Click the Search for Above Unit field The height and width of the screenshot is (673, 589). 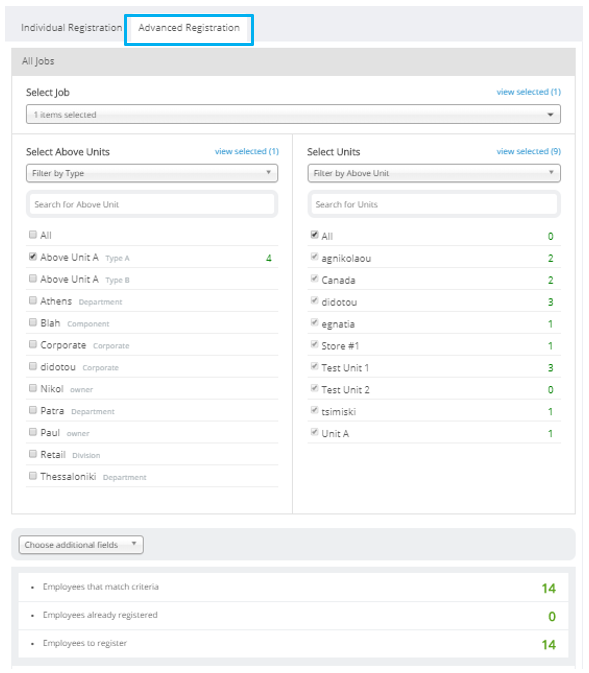click(152, 204)
